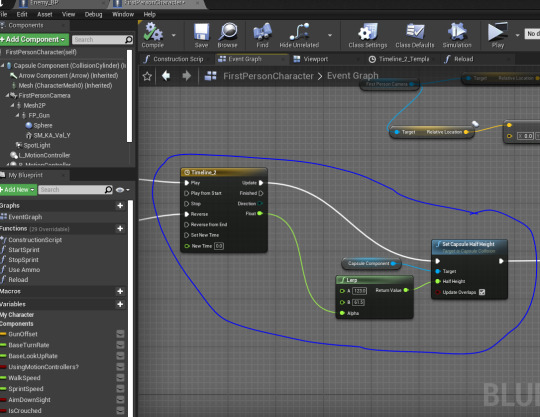
Task: Click Lerp A value field
Action: pos(360,291)
